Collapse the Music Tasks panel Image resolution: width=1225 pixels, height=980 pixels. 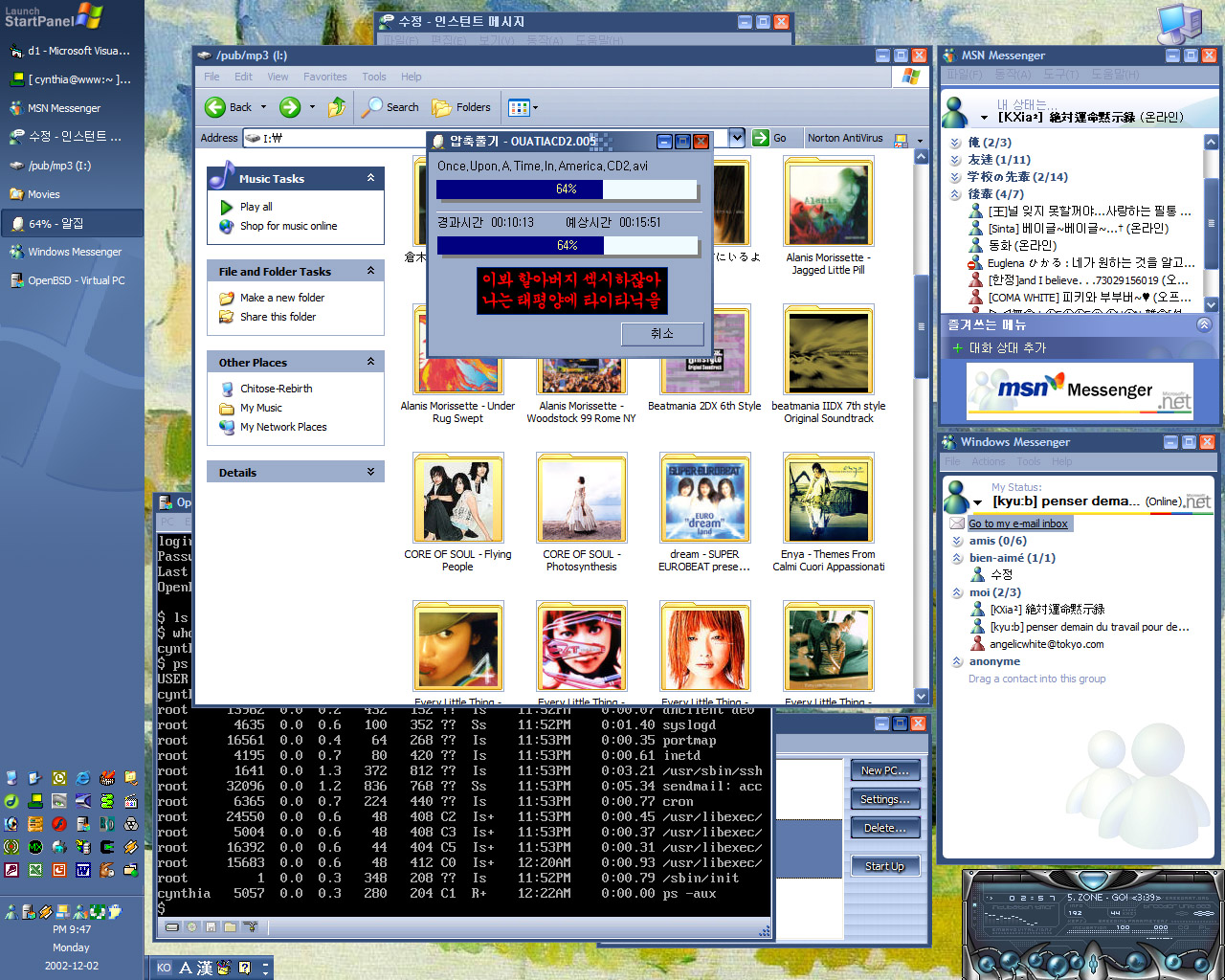(x=370, y=178)
